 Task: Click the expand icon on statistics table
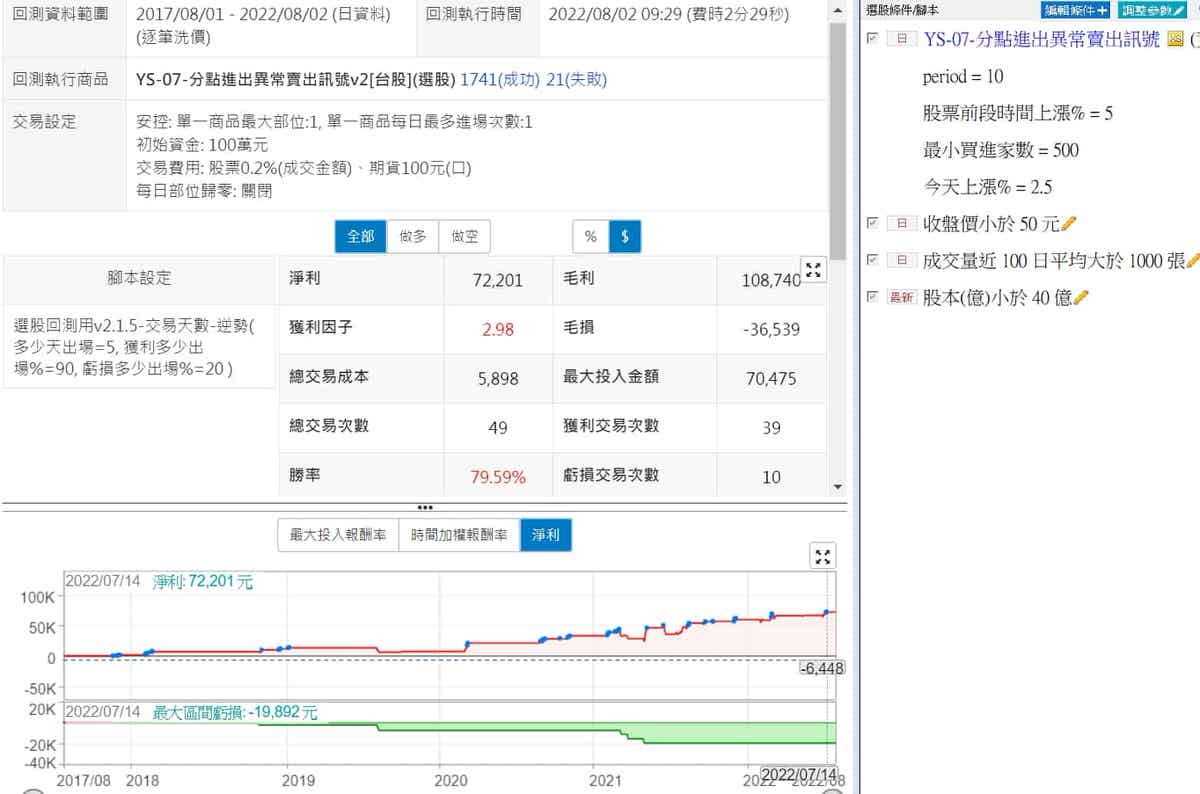[x=813, y=270]
